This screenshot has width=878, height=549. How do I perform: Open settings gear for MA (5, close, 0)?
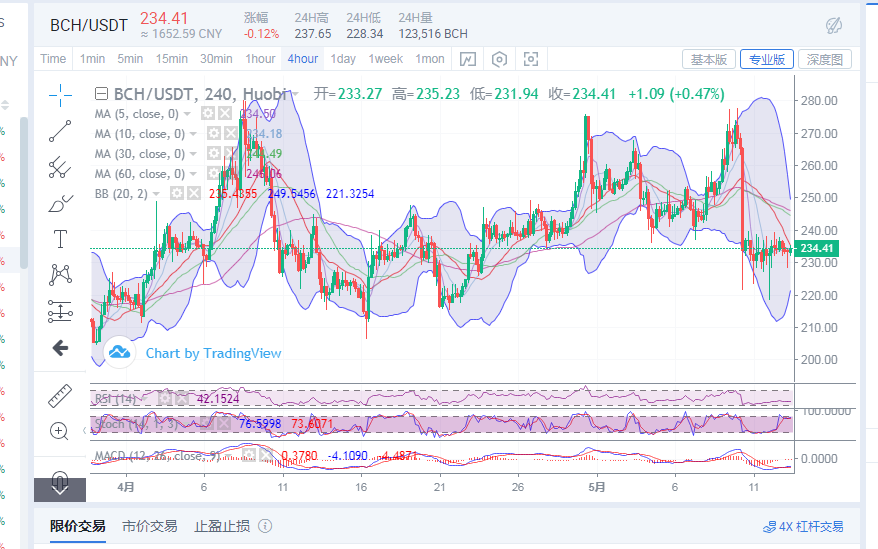(208, 114)
